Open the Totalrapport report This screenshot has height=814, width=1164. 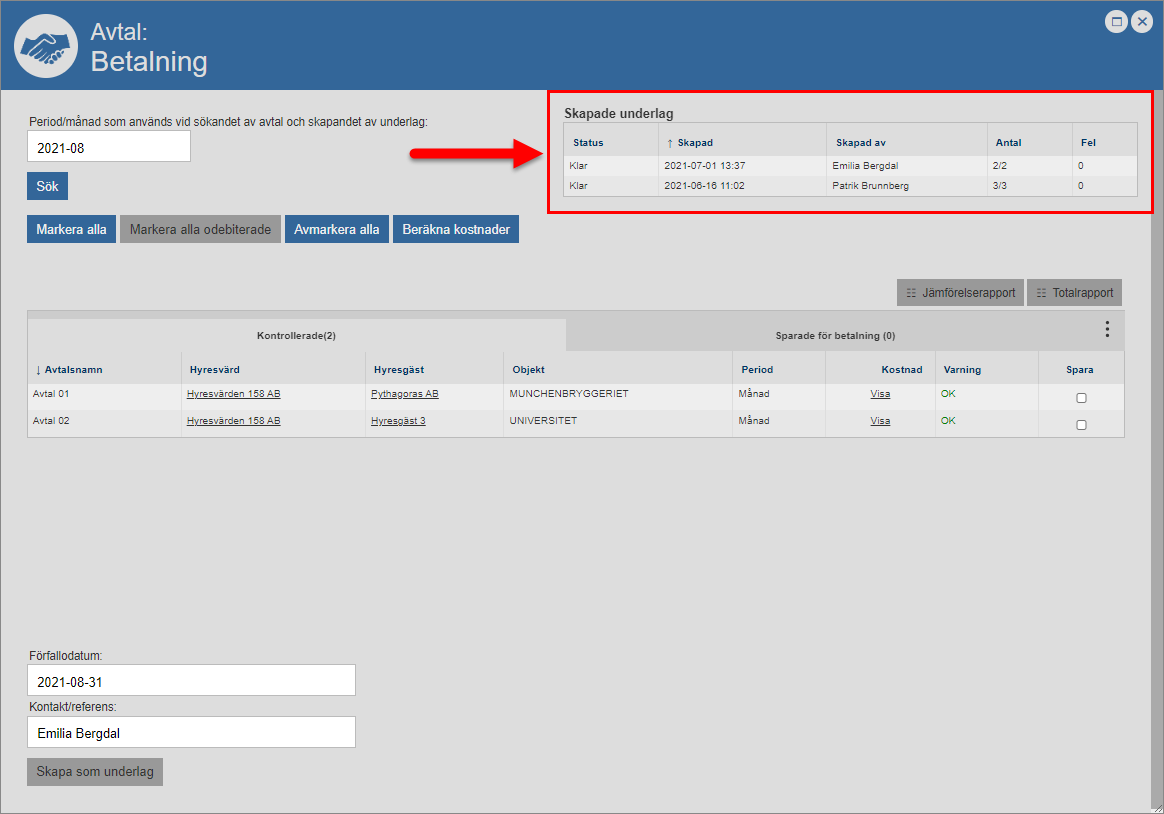pos(1074,293)
